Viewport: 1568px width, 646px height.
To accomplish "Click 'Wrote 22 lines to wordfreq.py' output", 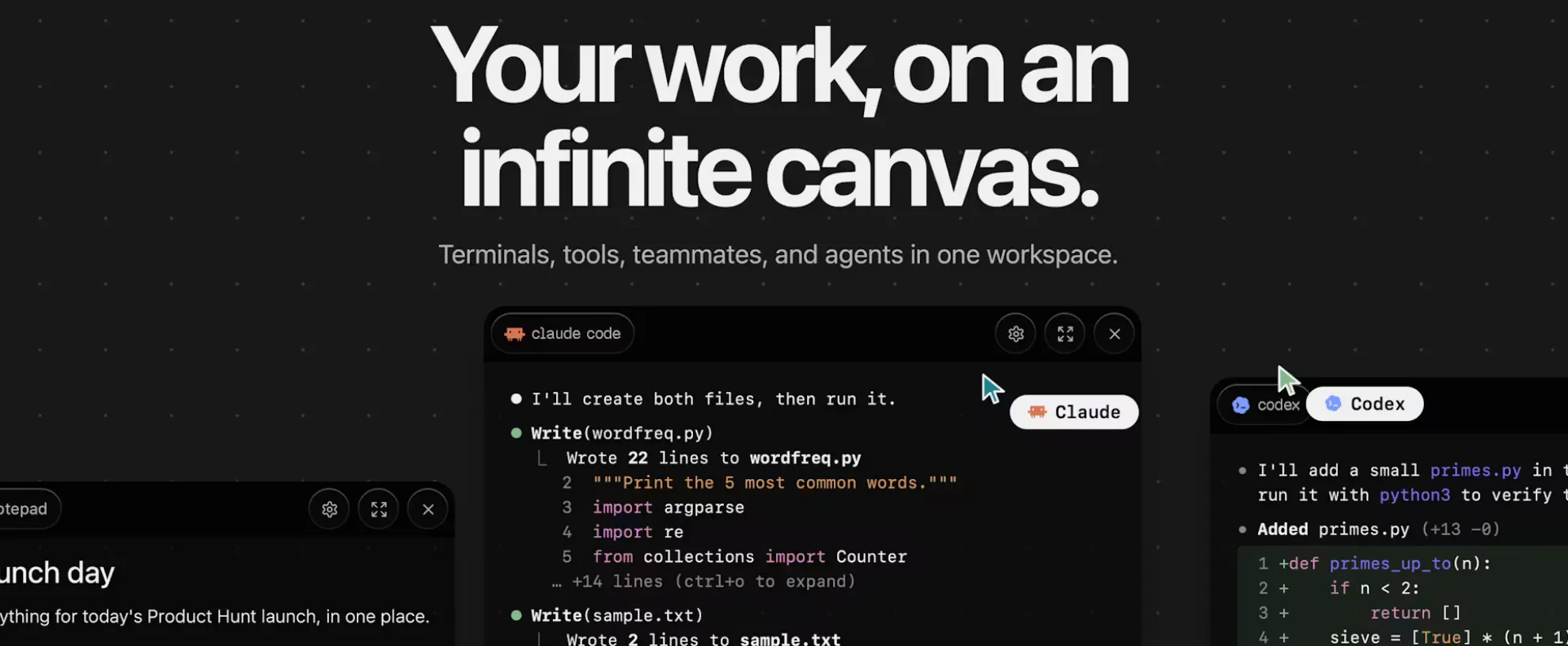I will pyautogui.click(x=714, y=458).
